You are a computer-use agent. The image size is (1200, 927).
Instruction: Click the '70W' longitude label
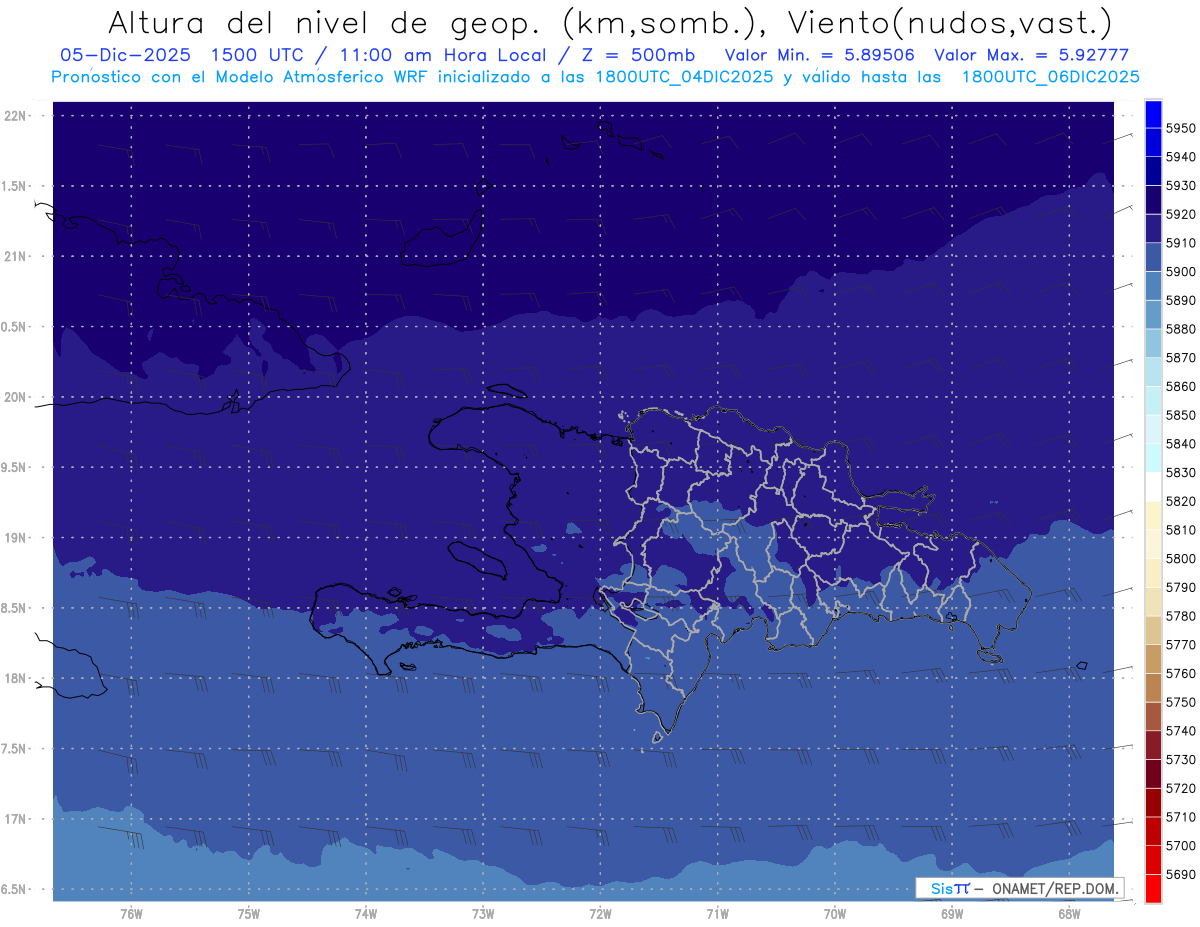[835, 914]
